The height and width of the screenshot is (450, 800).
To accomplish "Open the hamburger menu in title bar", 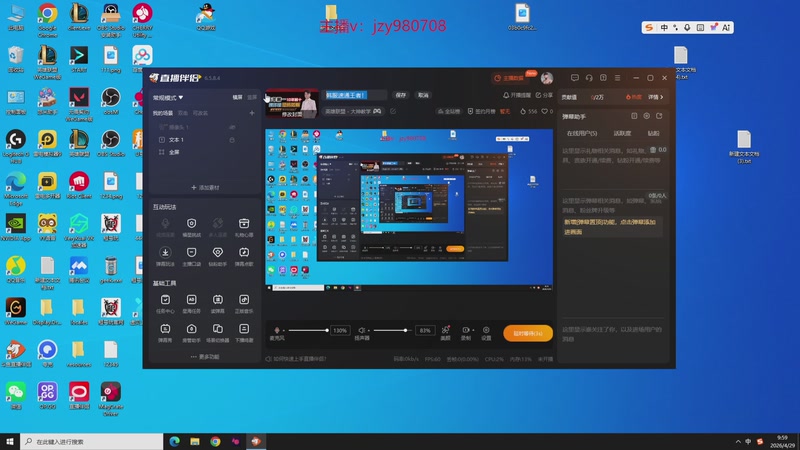I will point(618,78).
